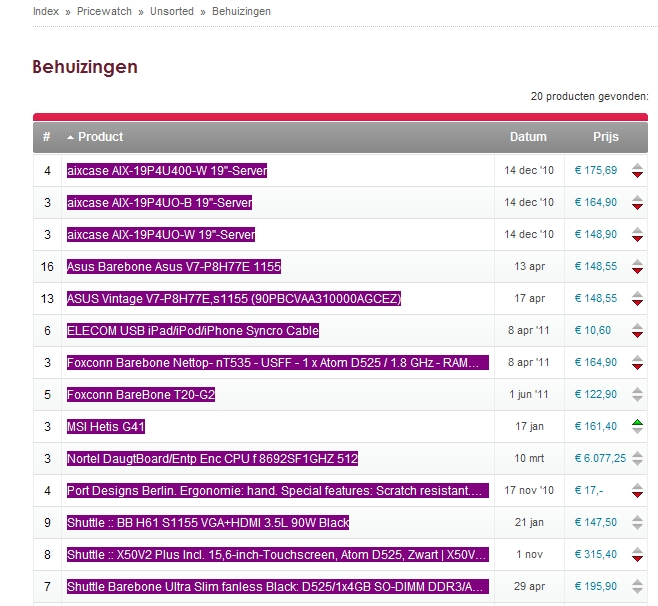
Task: Click price € 161,40
Action: pos(595,426)
